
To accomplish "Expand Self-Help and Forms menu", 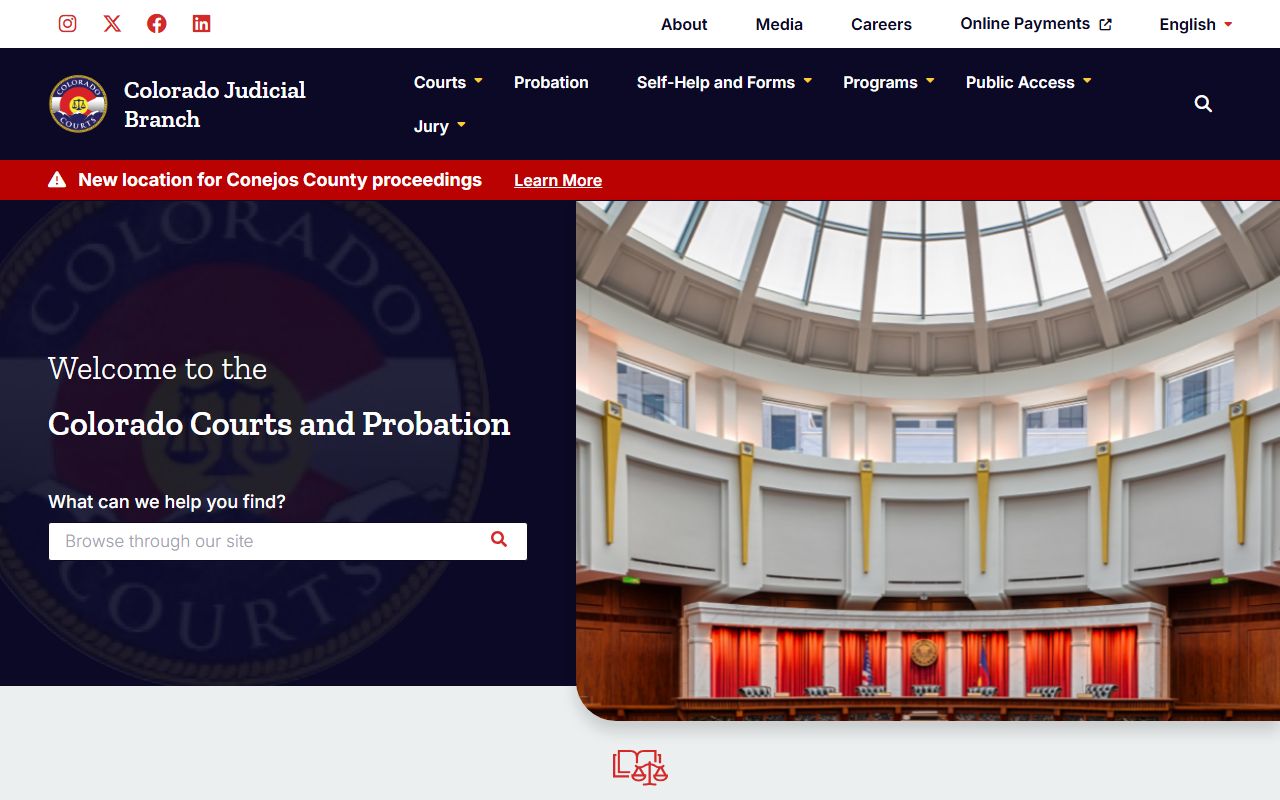I will 724,82.
